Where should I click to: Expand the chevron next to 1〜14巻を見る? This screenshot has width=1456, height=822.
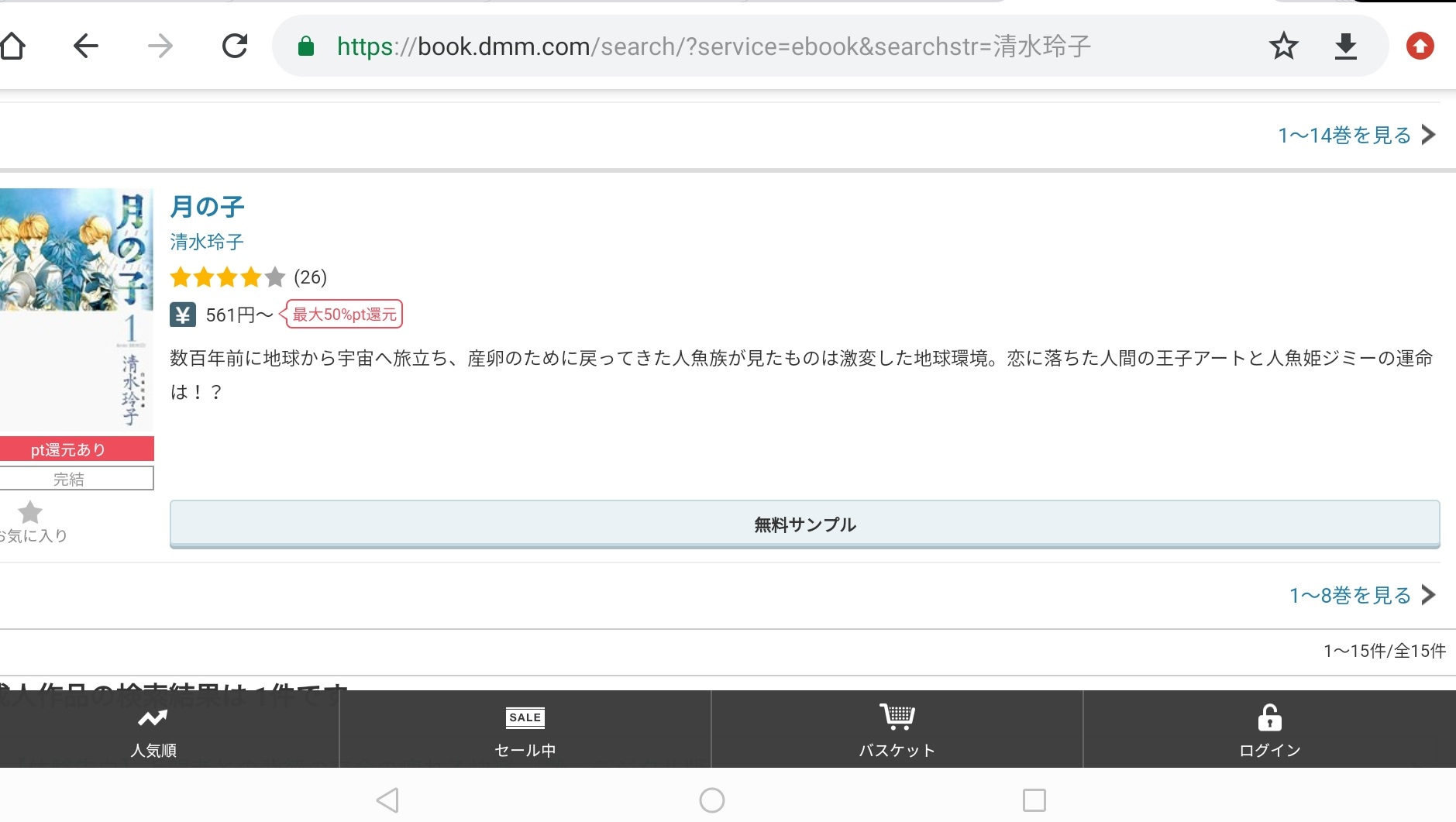coord(1428,135)
